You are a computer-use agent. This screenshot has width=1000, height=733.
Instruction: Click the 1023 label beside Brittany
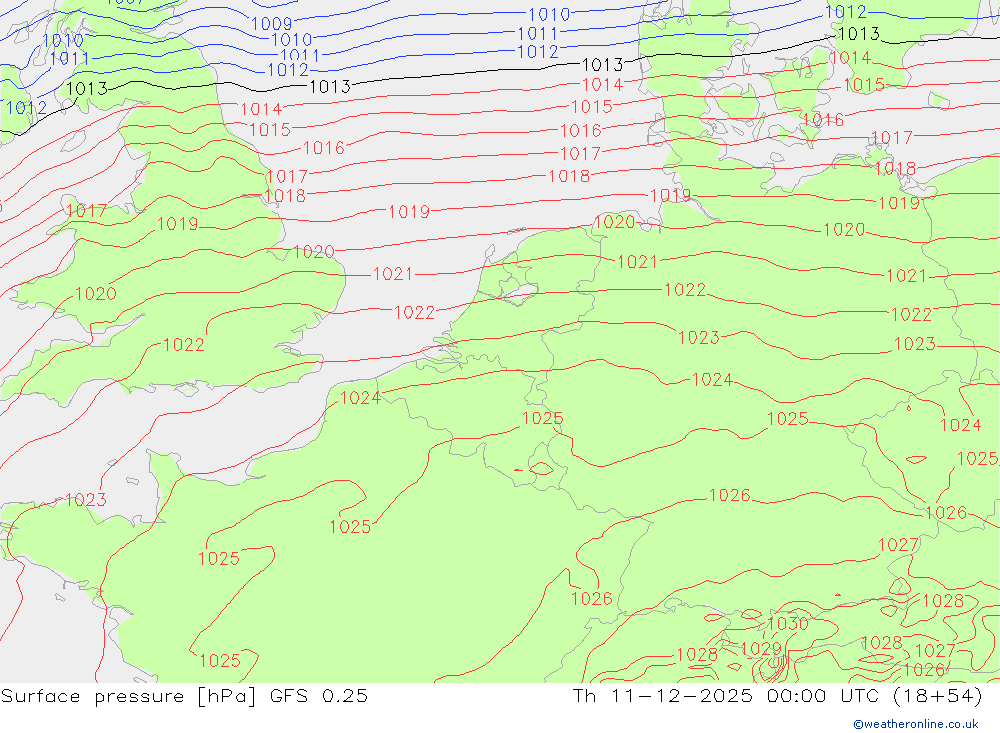(x=85, y=500)
